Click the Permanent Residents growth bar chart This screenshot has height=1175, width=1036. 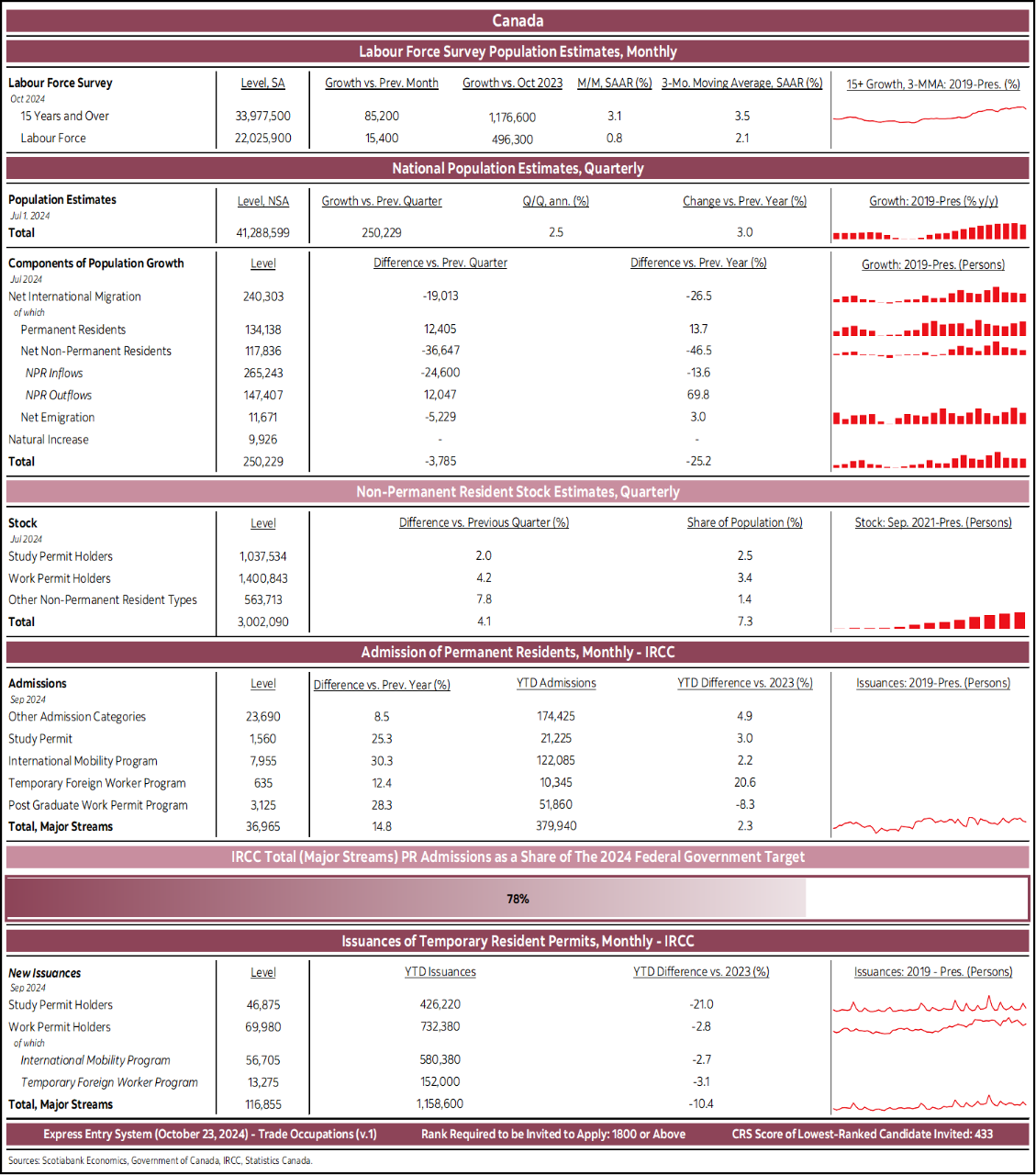tap(930, 328)
